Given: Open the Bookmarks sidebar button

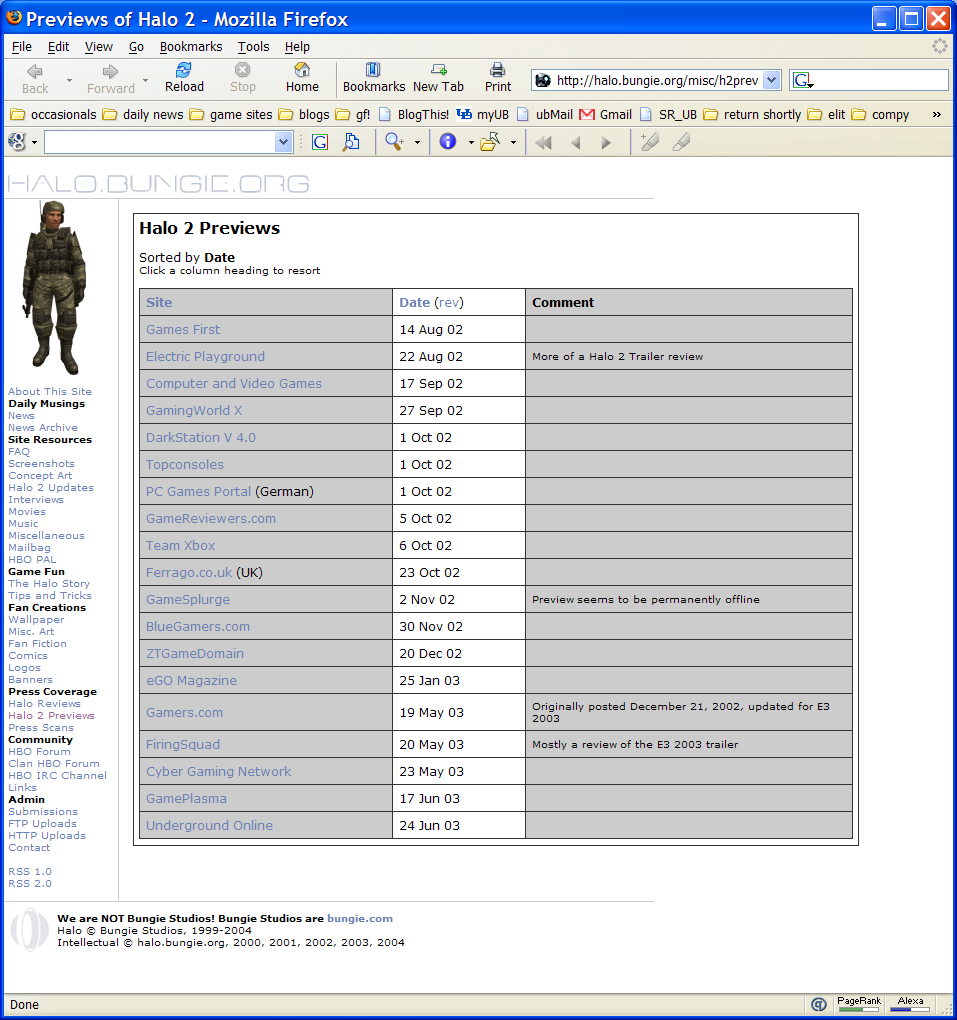Looking at the screenshot, I should [374, 77].
